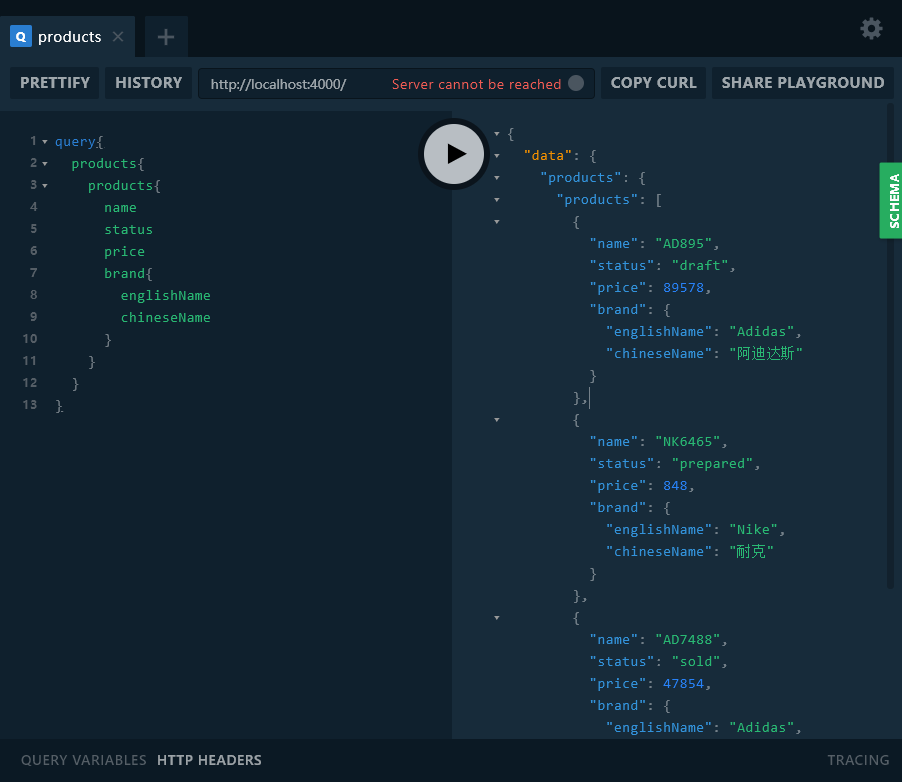Click line number 13 in editor gutter
Image resolution: width=902 pixels, height=782 pixels.
pyautogui.click(x=30, y=405)
